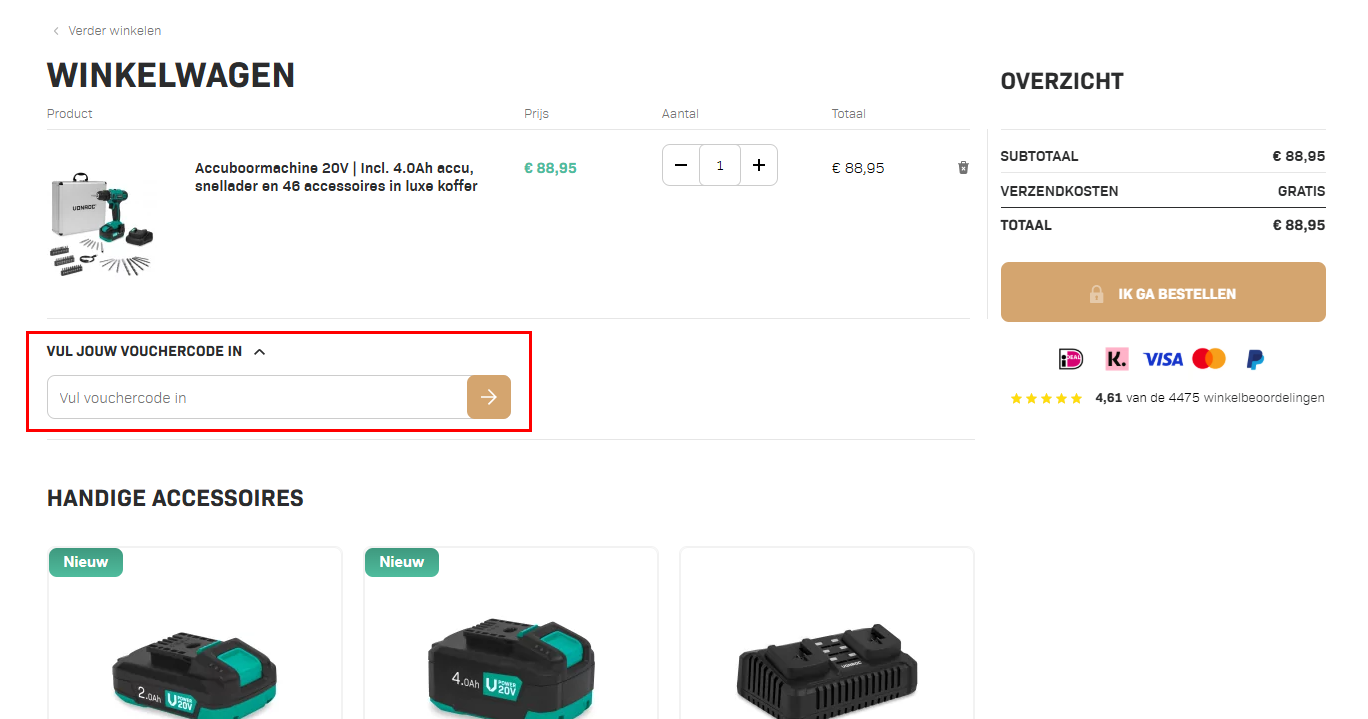Click the Visa payment logo
Screen dimensions: 1368x719
tap(1163, 359)
